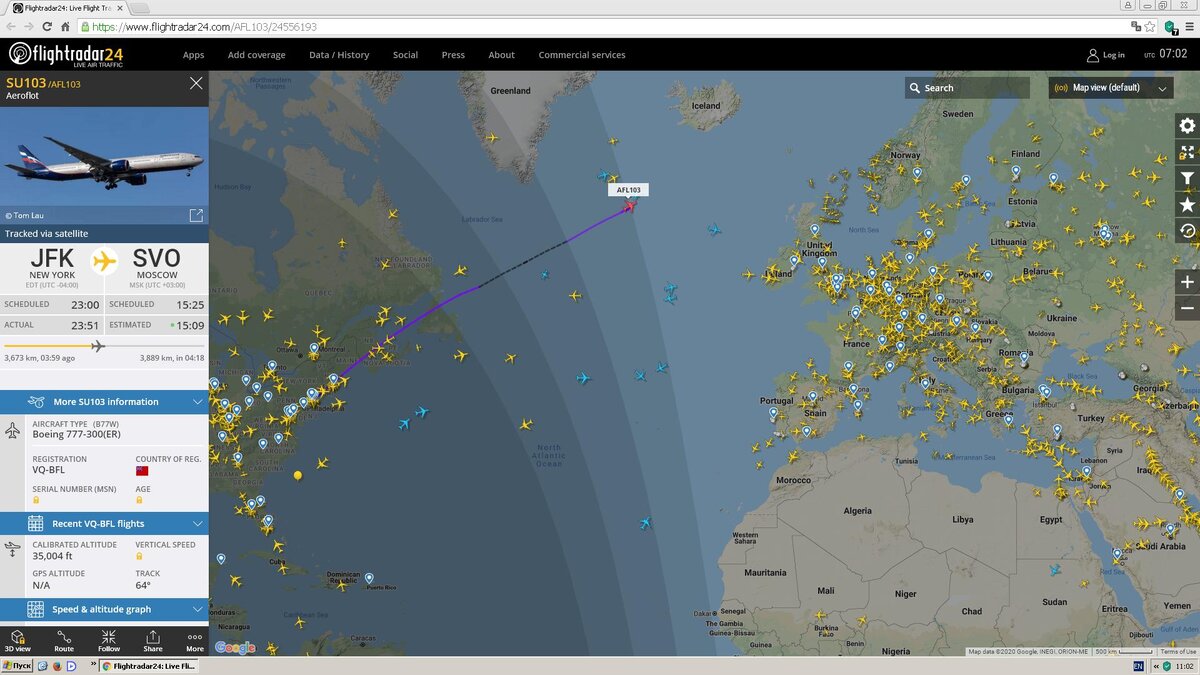Show the flight Route
1200x675 pixels.
[x=64, y=640]
